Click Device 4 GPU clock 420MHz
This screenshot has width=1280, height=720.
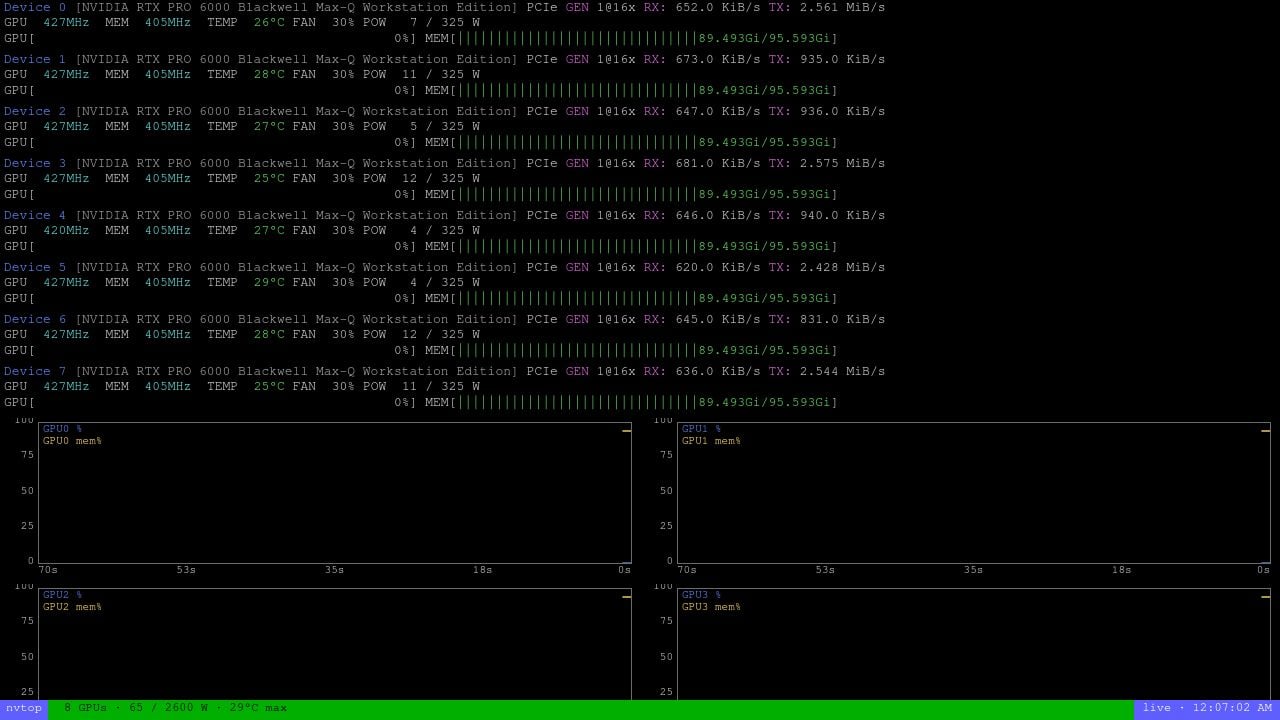(x=66, y=230)
